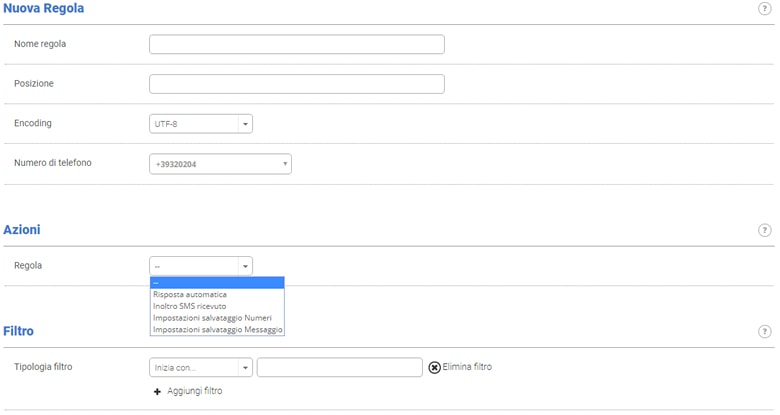
Task: Focus the Nome regola input field
Action: [296, 44]
